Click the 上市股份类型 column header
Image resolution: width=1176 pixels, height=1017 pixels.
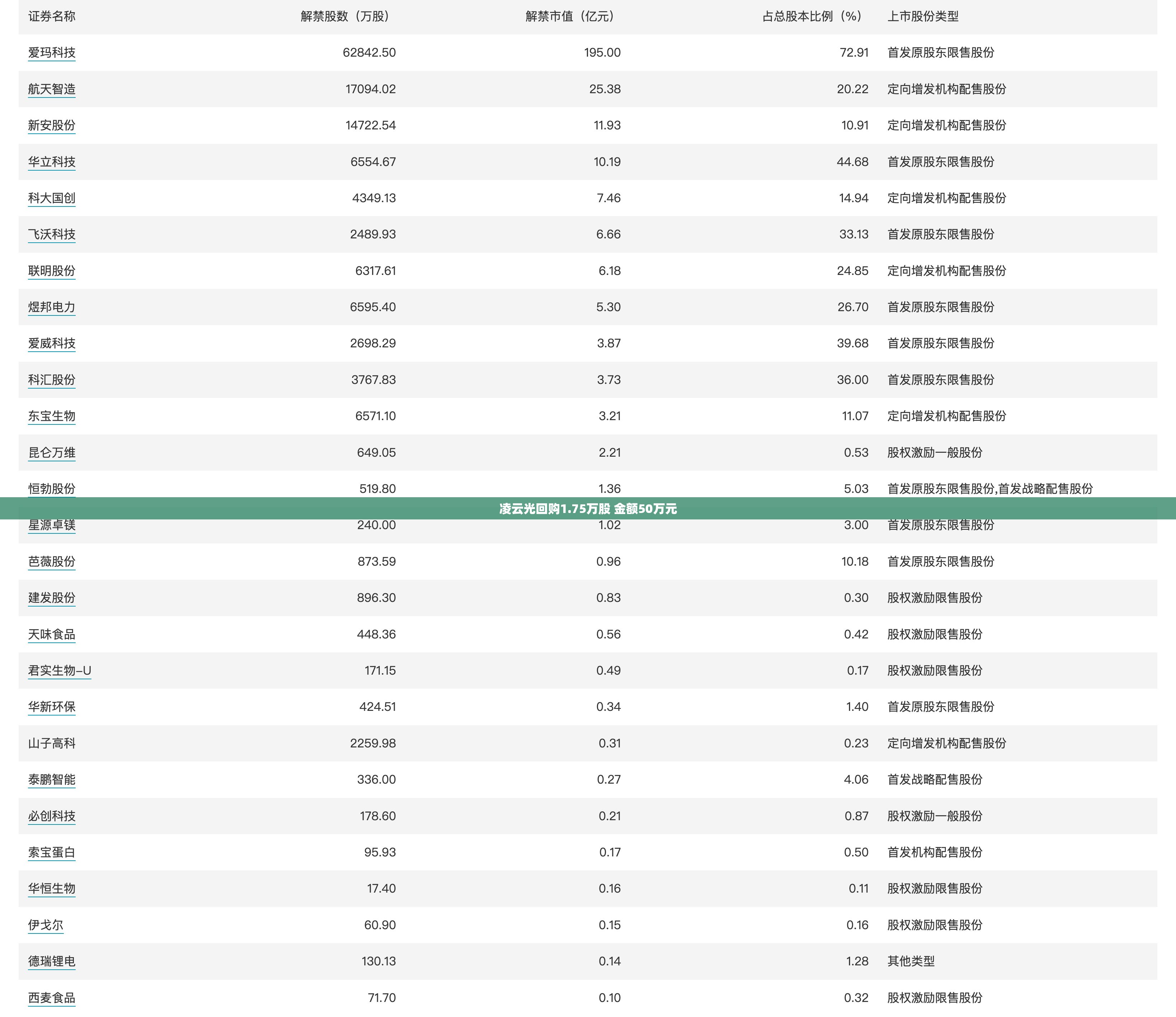pyautogui.click(x=923, y=16)
